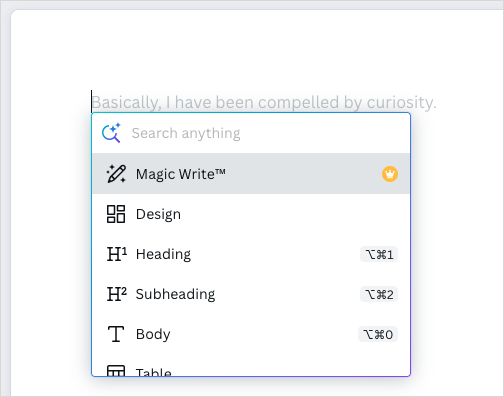Click the blank document area above the text
Screen dimensions: 504x397
(257, 50)
